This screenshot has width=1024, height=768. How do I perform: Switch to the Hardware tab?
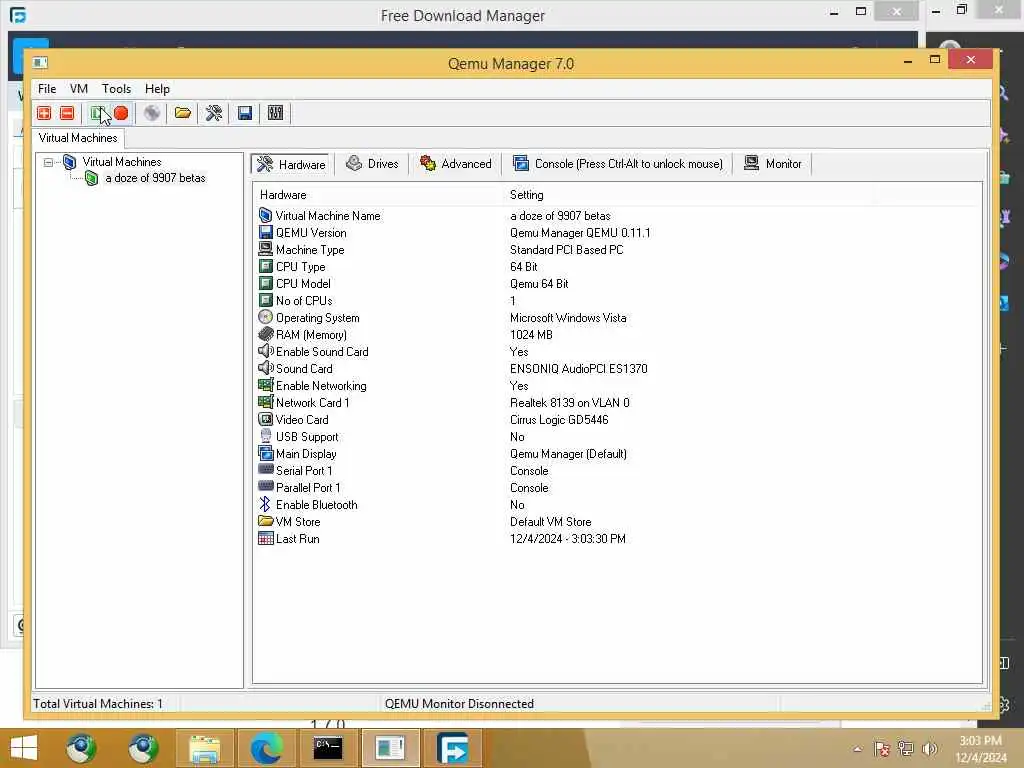[x=291, y=164]
